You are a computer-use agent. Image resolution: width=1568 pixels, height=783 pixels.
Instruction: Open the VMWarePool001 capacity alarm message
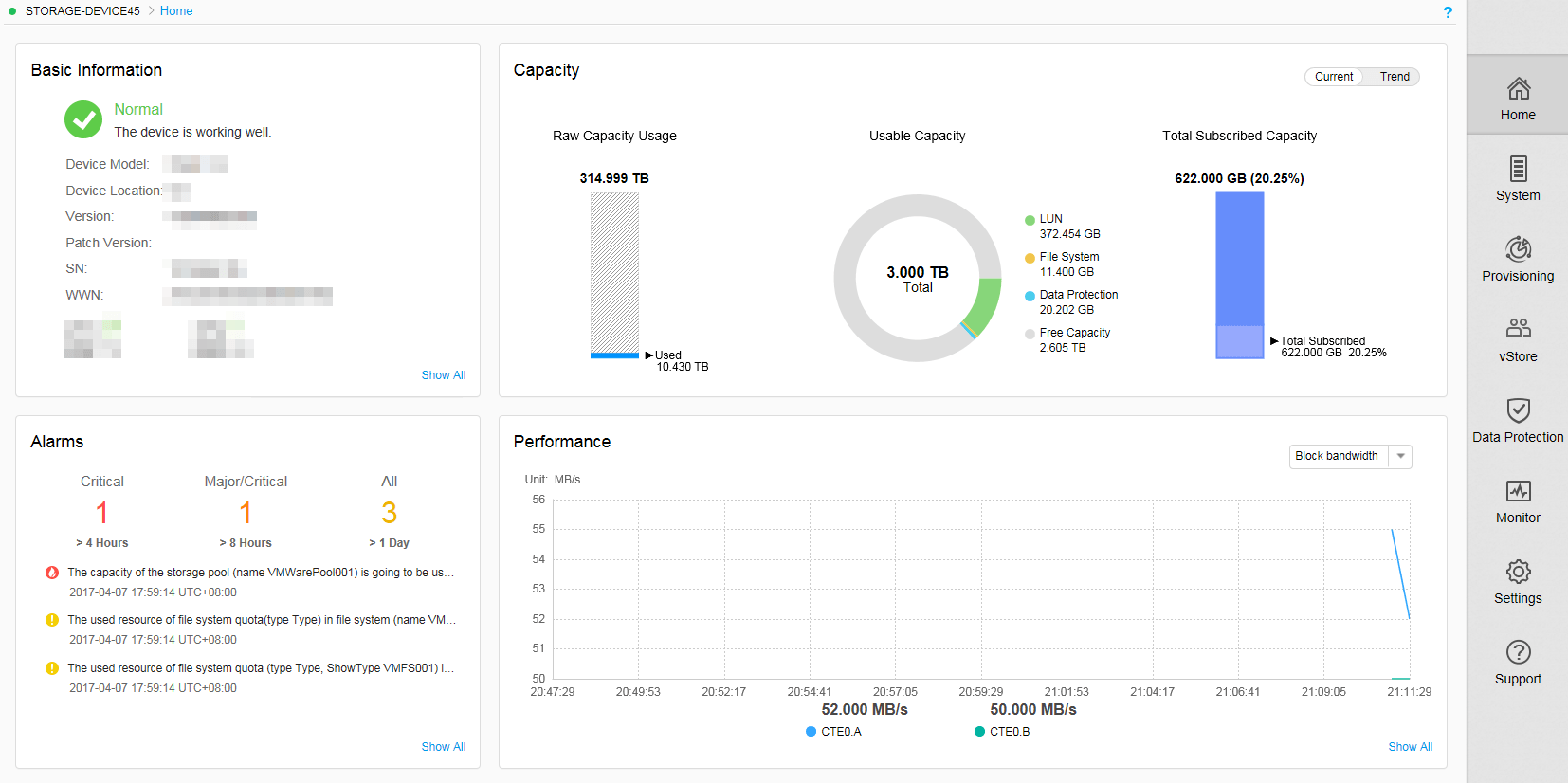261,573
